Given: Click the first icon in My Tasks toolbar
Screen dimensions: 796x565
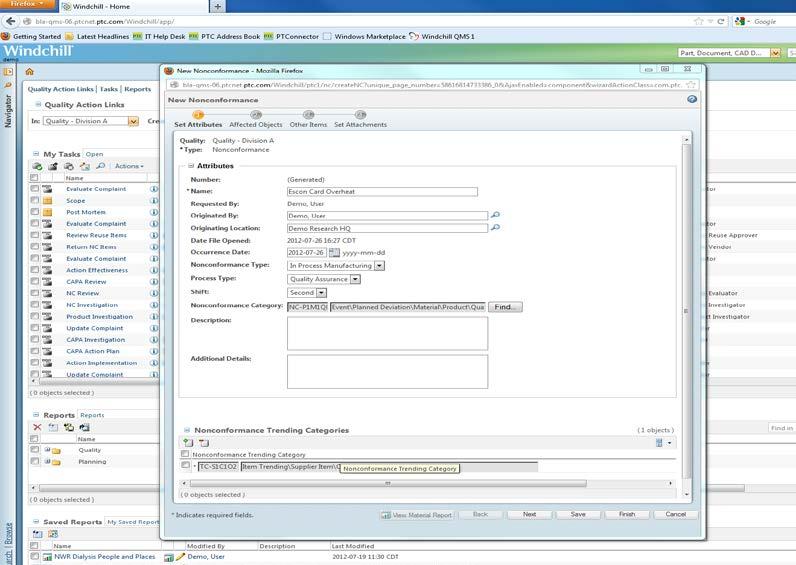Looking at the screenshot, I should (37, 166).
